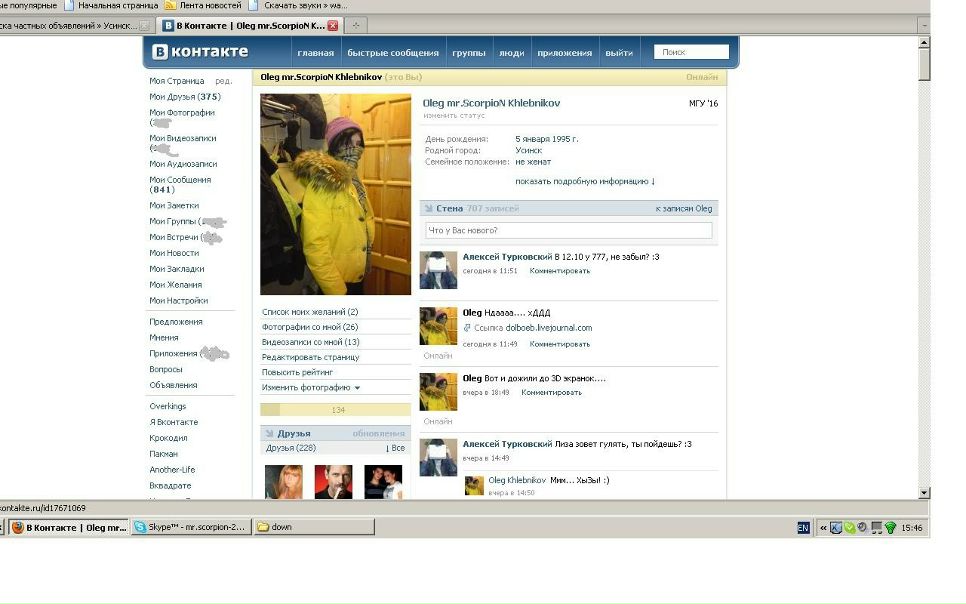The width and height of the screenshot is (966, 604).
Task: Open 'быстрые сообщения' in top menu
Action: [392, 53]
